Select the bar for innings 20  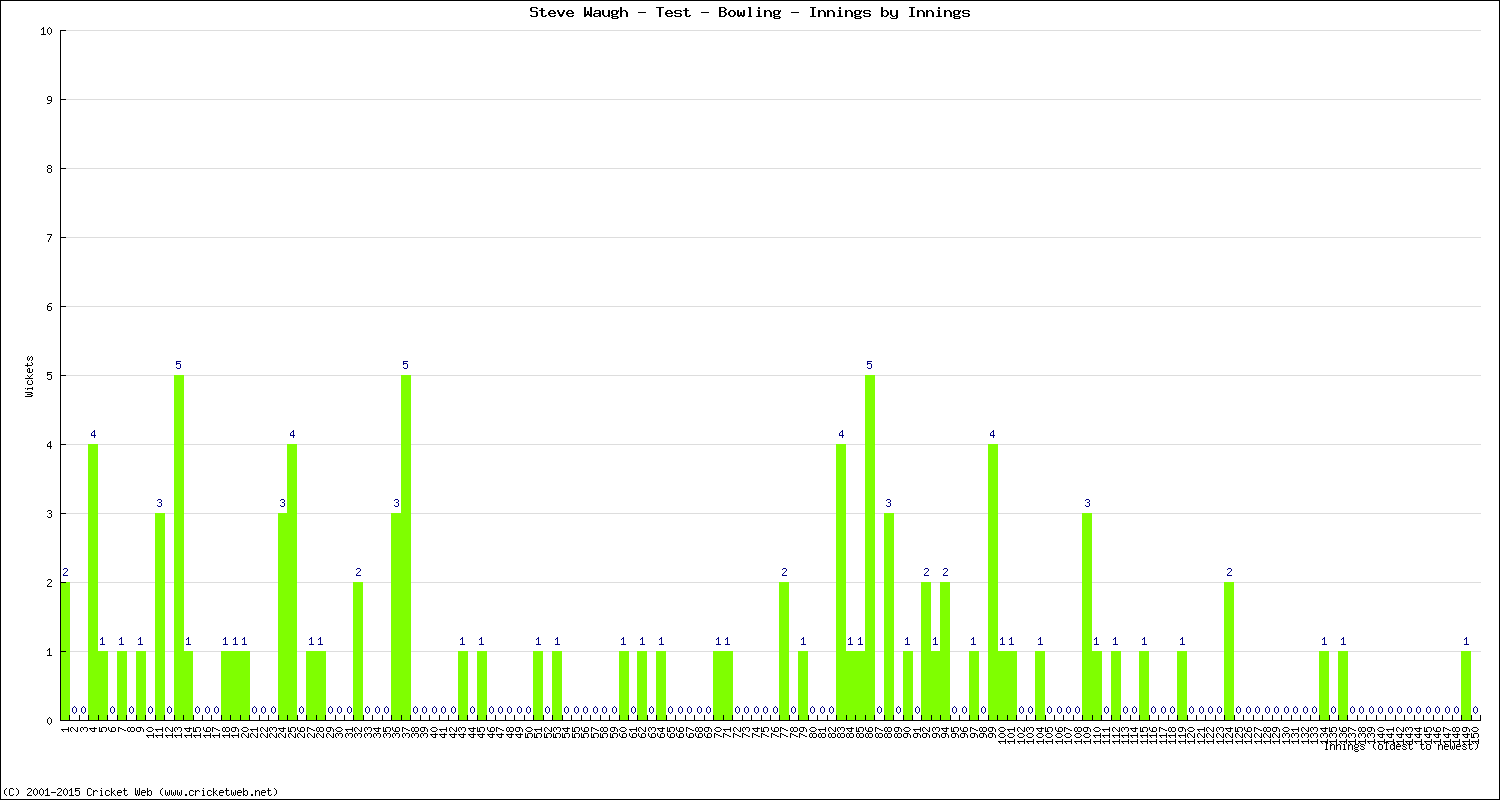coord(245,685)
